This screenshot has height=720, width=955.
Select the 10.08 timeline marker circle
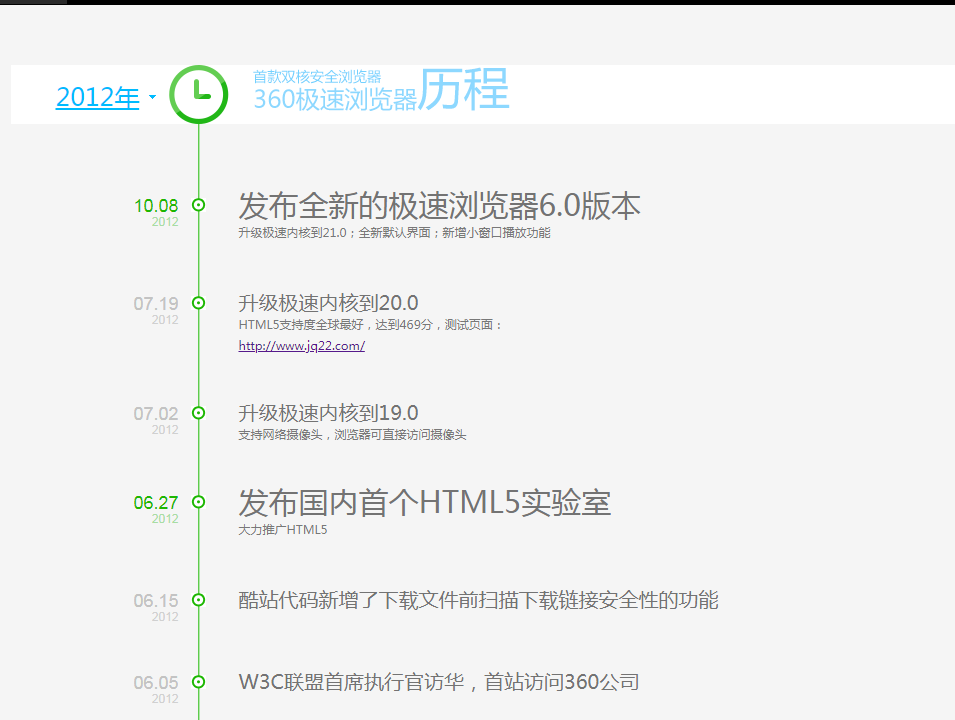click(199, 205)
